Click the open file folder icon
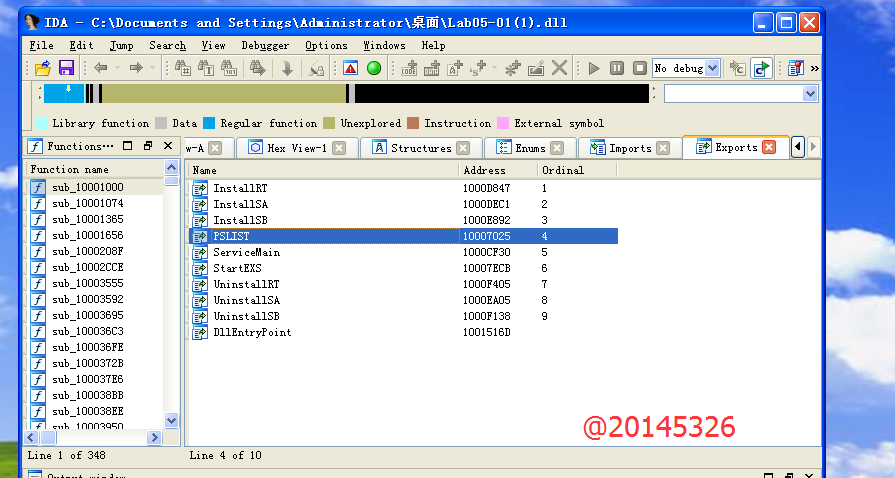The width and height of the screenshot is (895, 478). [x=43, y=69]
